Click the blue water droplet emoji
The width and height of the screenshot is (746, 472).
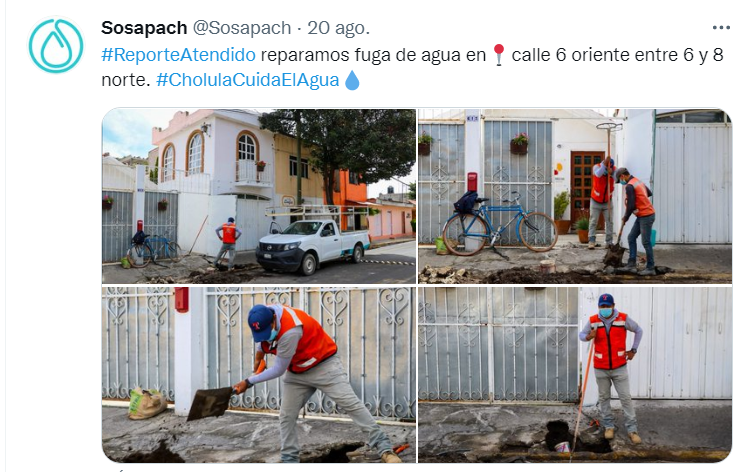[x=352, y=80]
